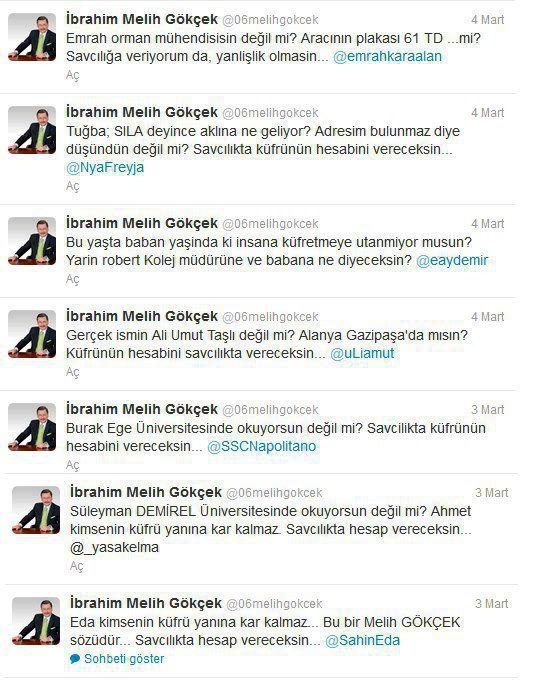Viewport: 551px width, 693px height.
Task: Expand the tweet mentioning @emrahkaraalan with Aç
Action: pyautogui.click(x=72, y=75)
